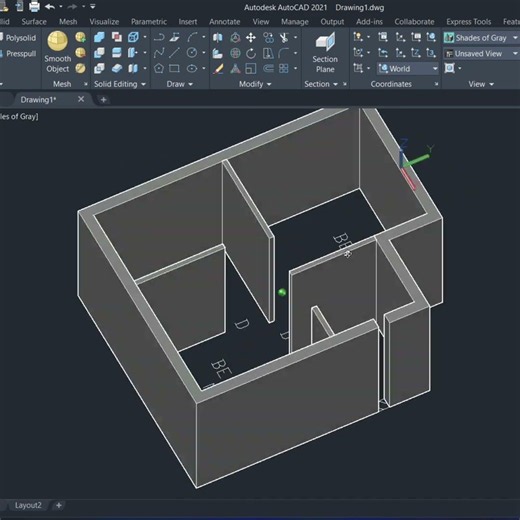Click the Z-axis vector UCS icon
Image resolution: width=520 pixels, height=520 pixels.
click(x=416, y=53)
